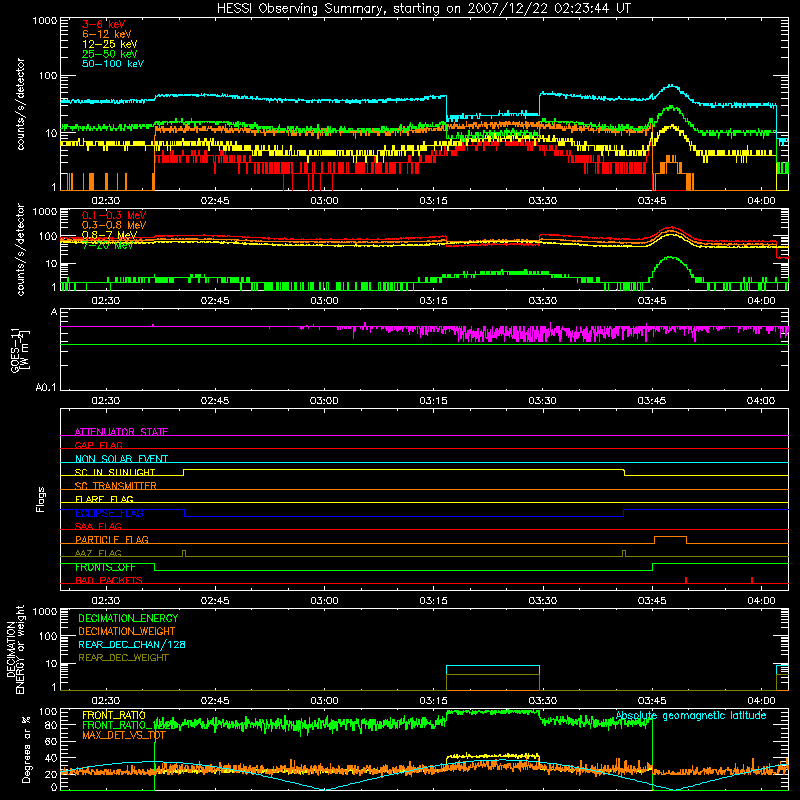The width and height of the screenshot is (800, 800).
Task: Click the green 7-20 MeV peak near 03:47
Action: pos(671,258)
